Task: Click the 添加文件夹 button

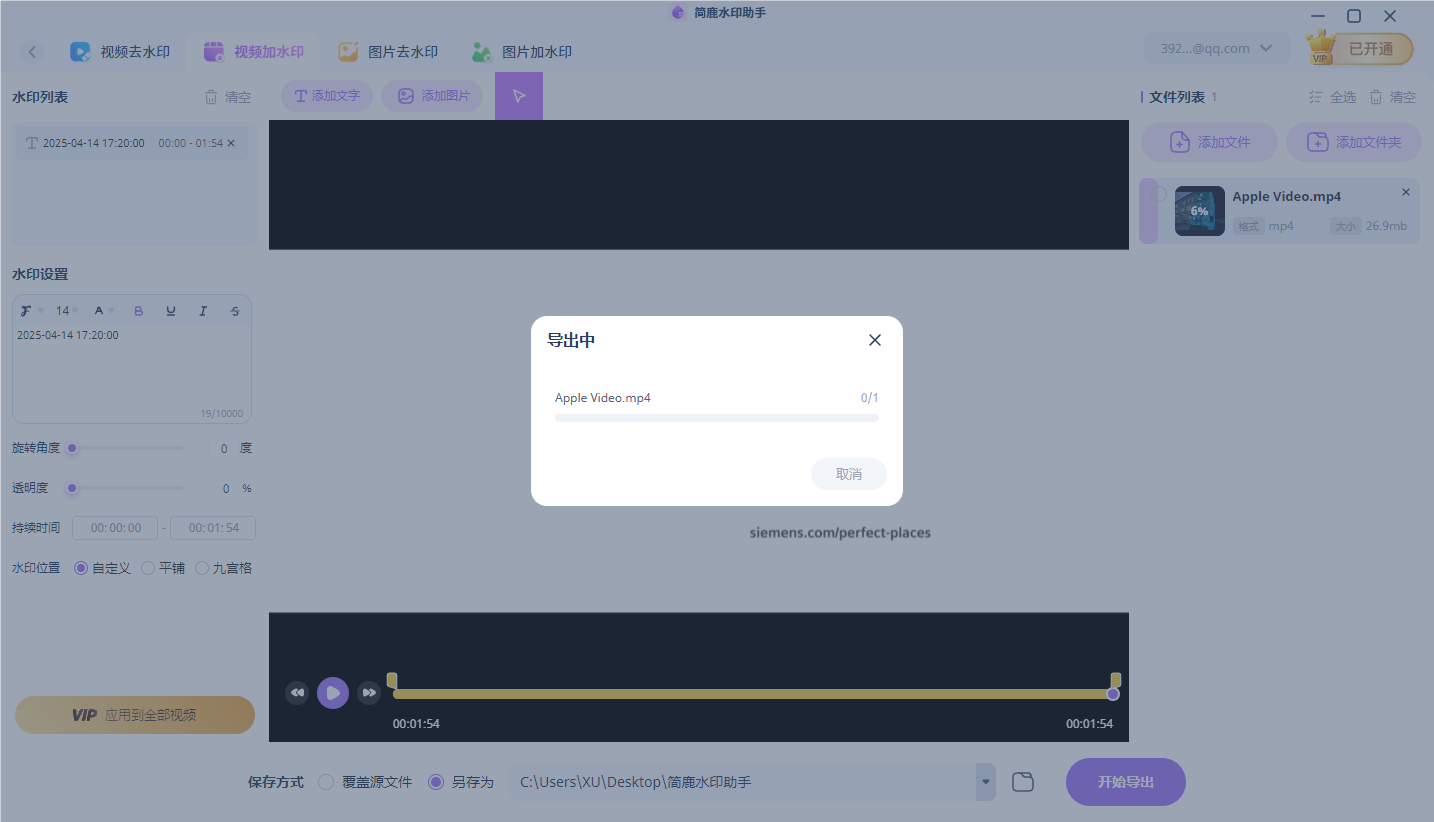Action: (x=1354, y=142)
